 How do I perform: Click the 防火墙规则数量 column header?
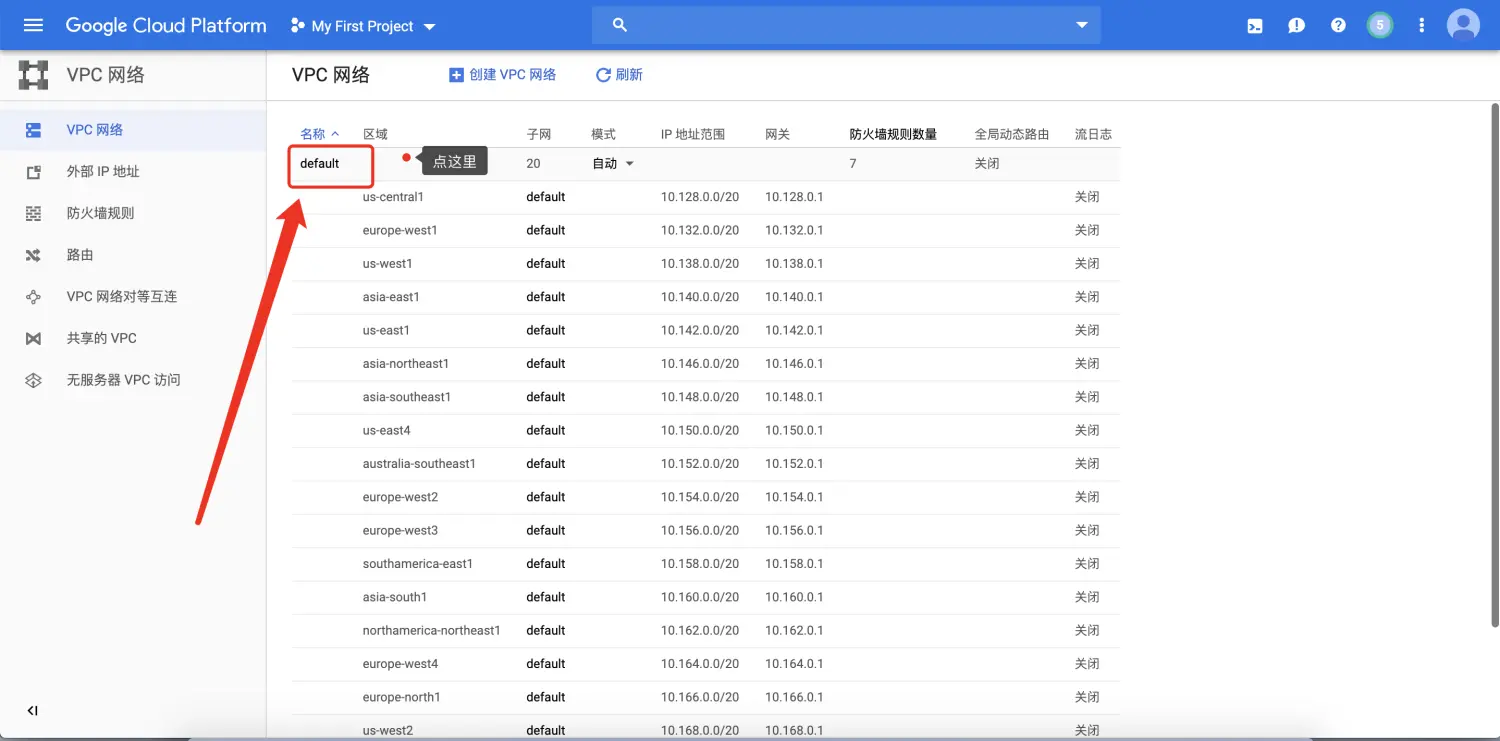click(893, 134)
